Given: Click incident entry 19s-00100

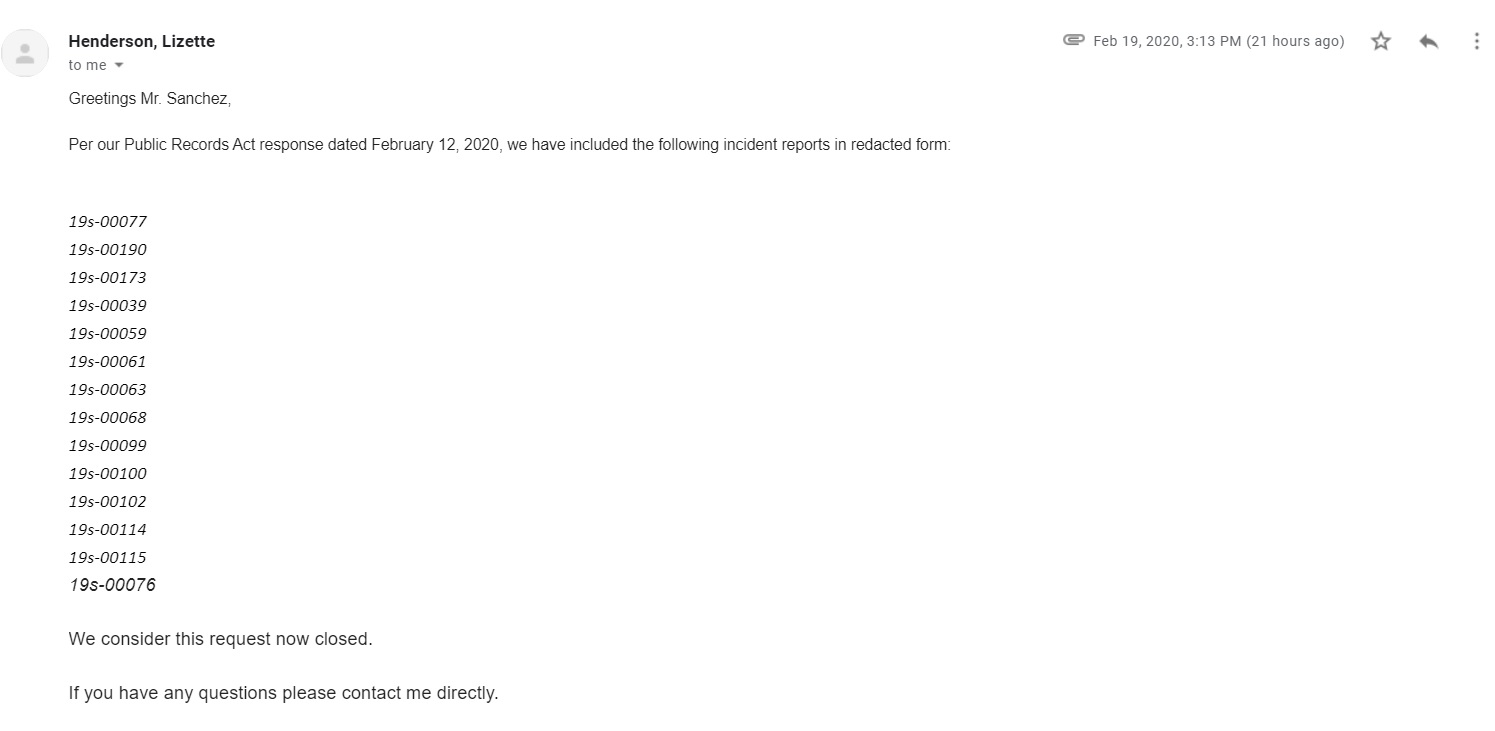Looking at the screenshot, I should coord(108,474).
